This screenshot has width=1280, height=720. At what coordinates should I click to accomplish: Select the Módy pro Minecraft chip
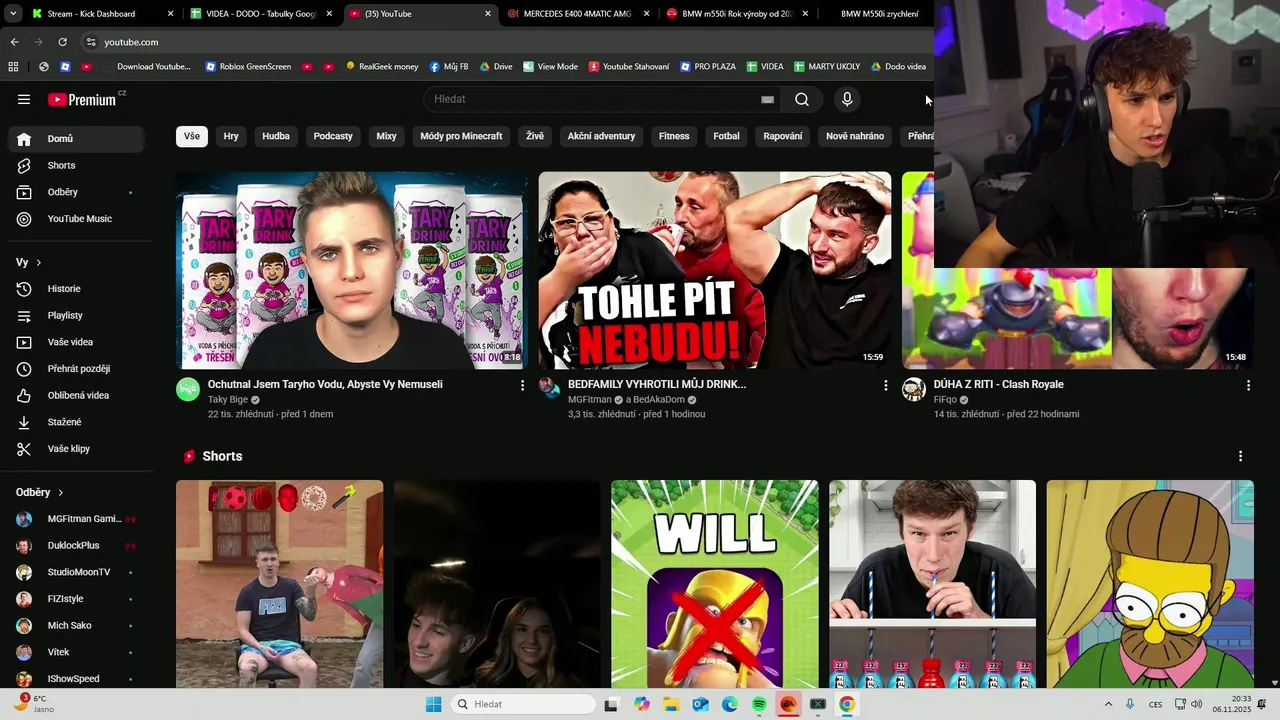pos(461,136)
